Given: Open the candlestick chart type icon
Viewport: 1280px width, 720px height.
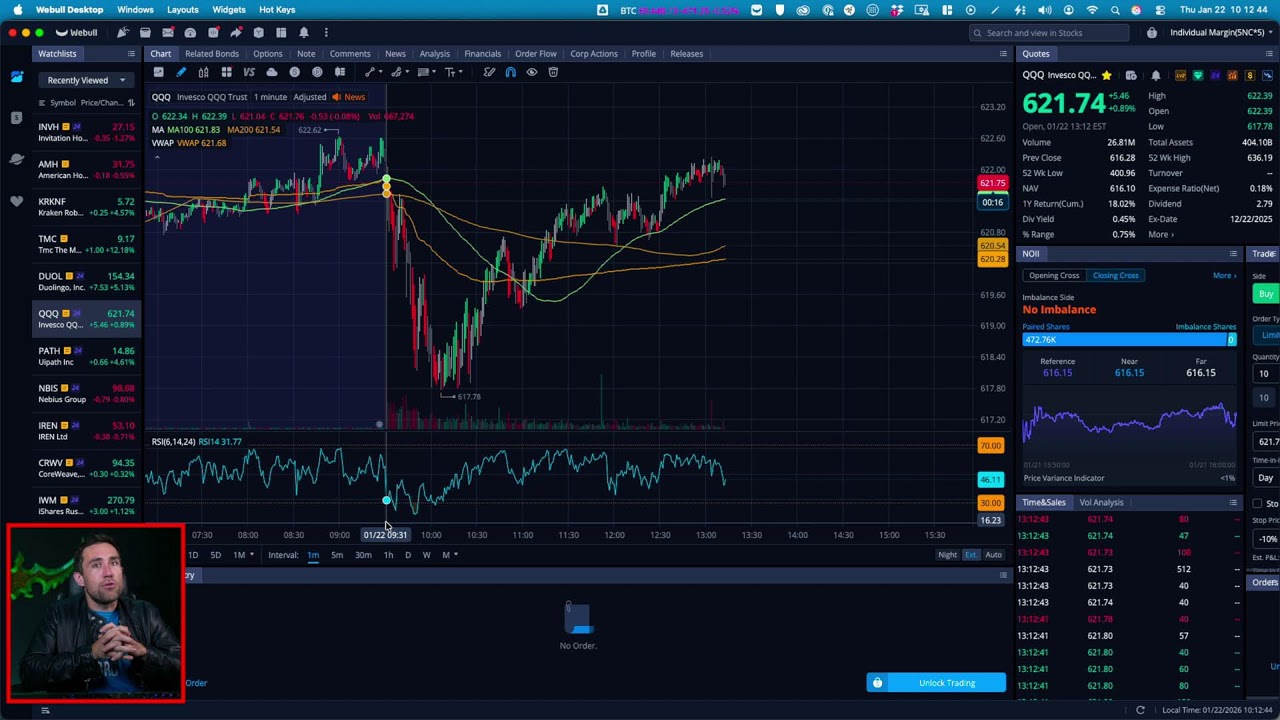Looking at the screenshot, I should pos(204,72).
